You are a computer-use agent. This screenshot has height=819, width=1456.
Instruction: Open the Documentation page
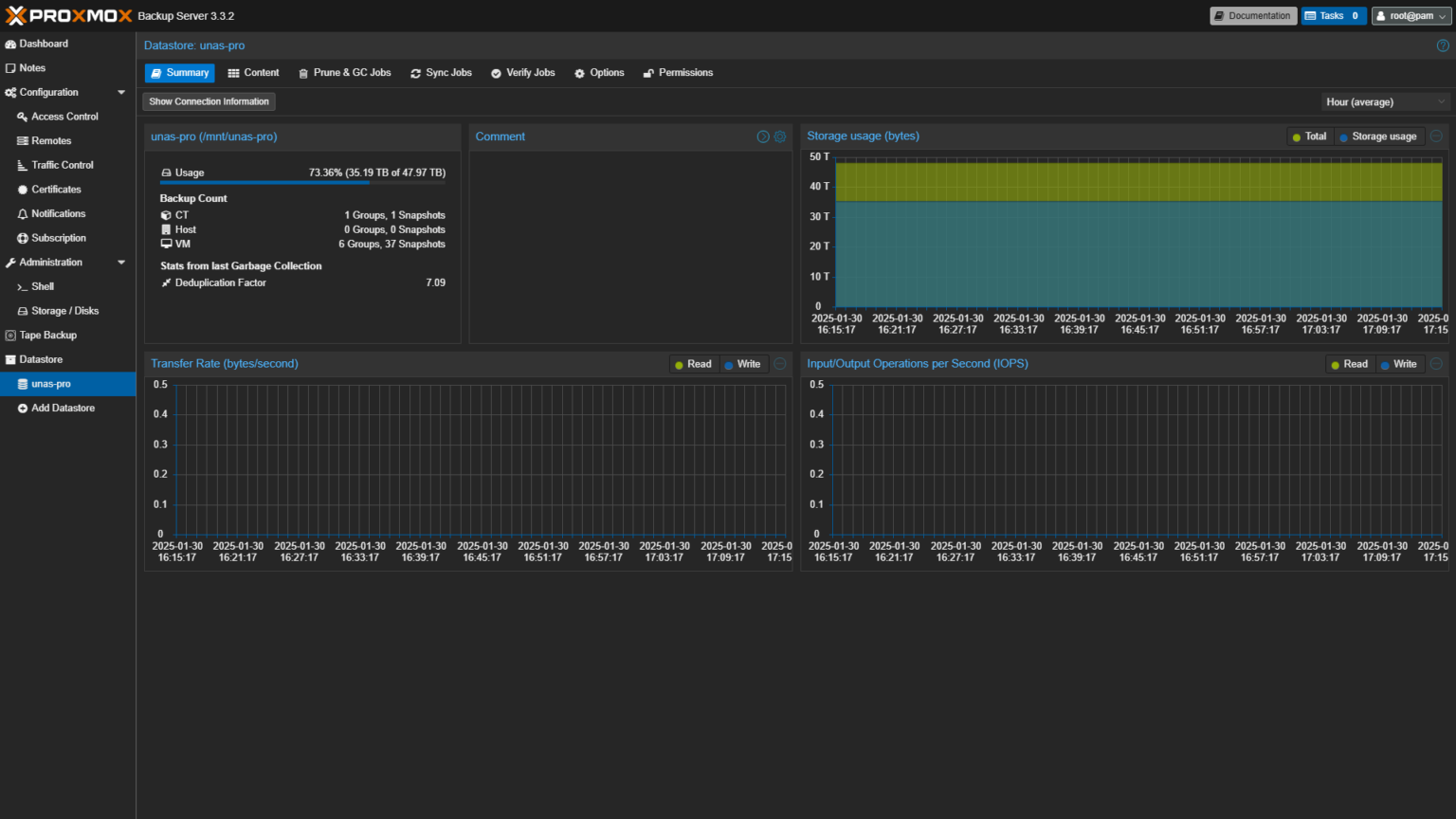[x=1252, y=15]
